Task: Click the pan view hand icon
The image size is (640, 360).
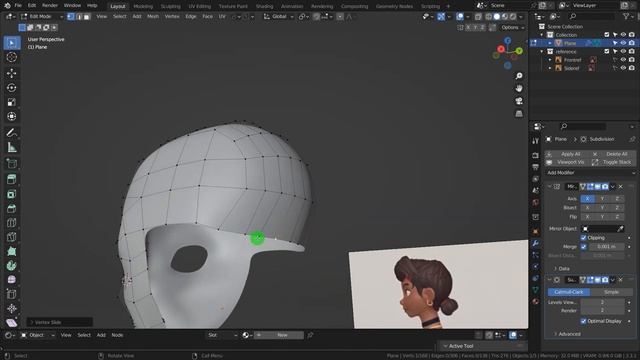Action: [519, 89]
